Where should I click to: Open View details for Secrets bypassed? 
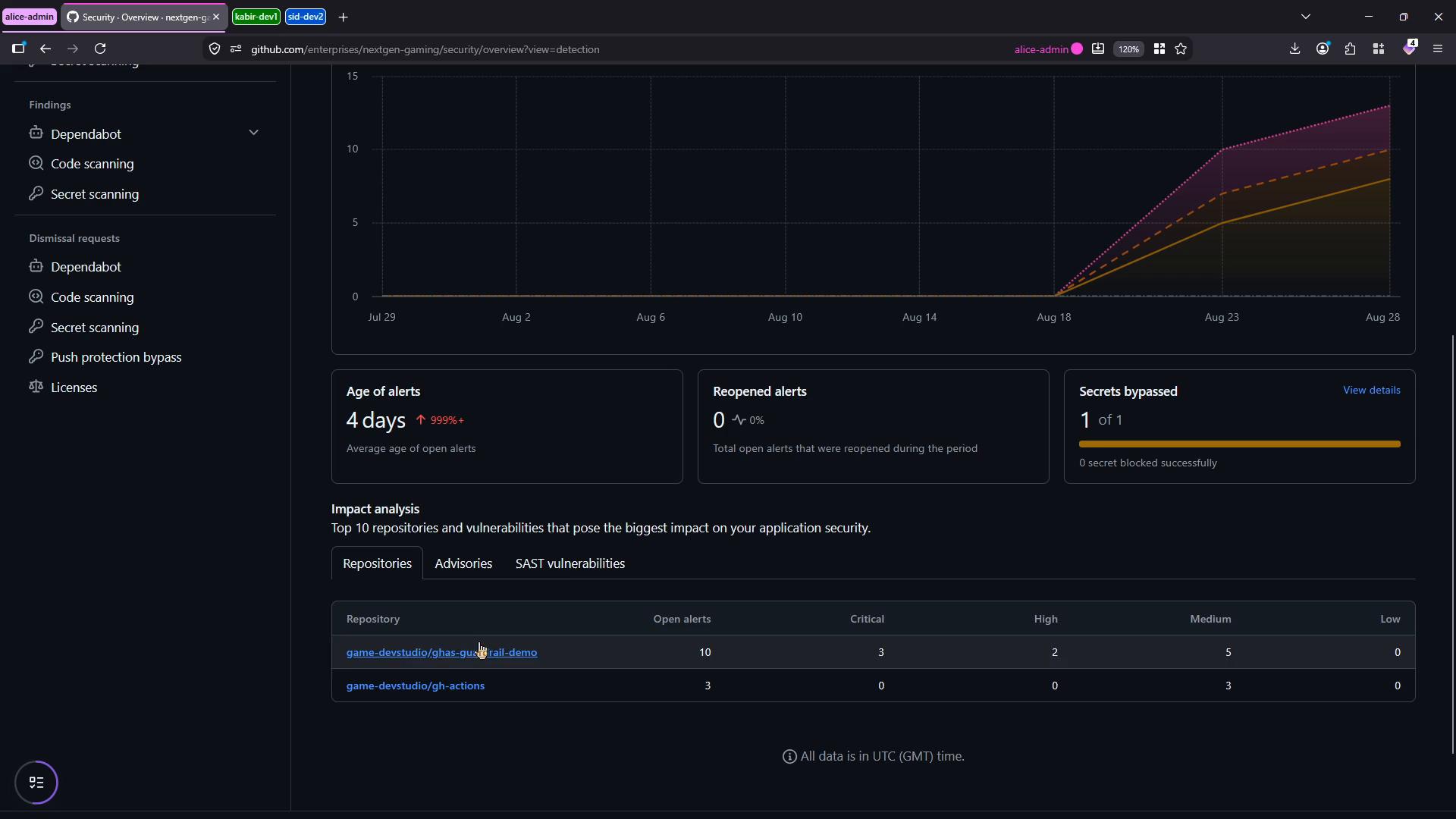(x=1371, y=390)
